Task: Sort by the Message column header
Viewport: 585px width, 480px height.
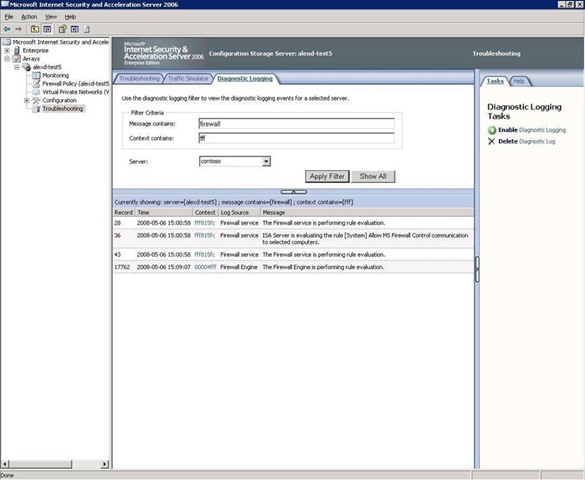Action: [x=367, y=212]
